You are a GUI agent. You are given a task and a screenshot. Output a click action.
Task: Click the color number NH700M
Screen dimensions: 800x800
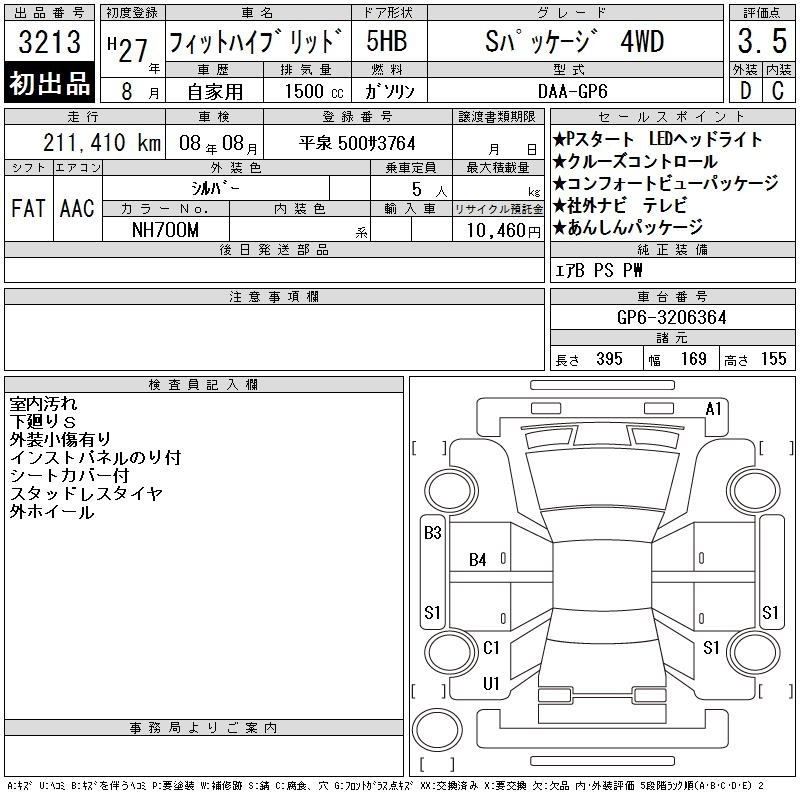(x=165, y=230)
